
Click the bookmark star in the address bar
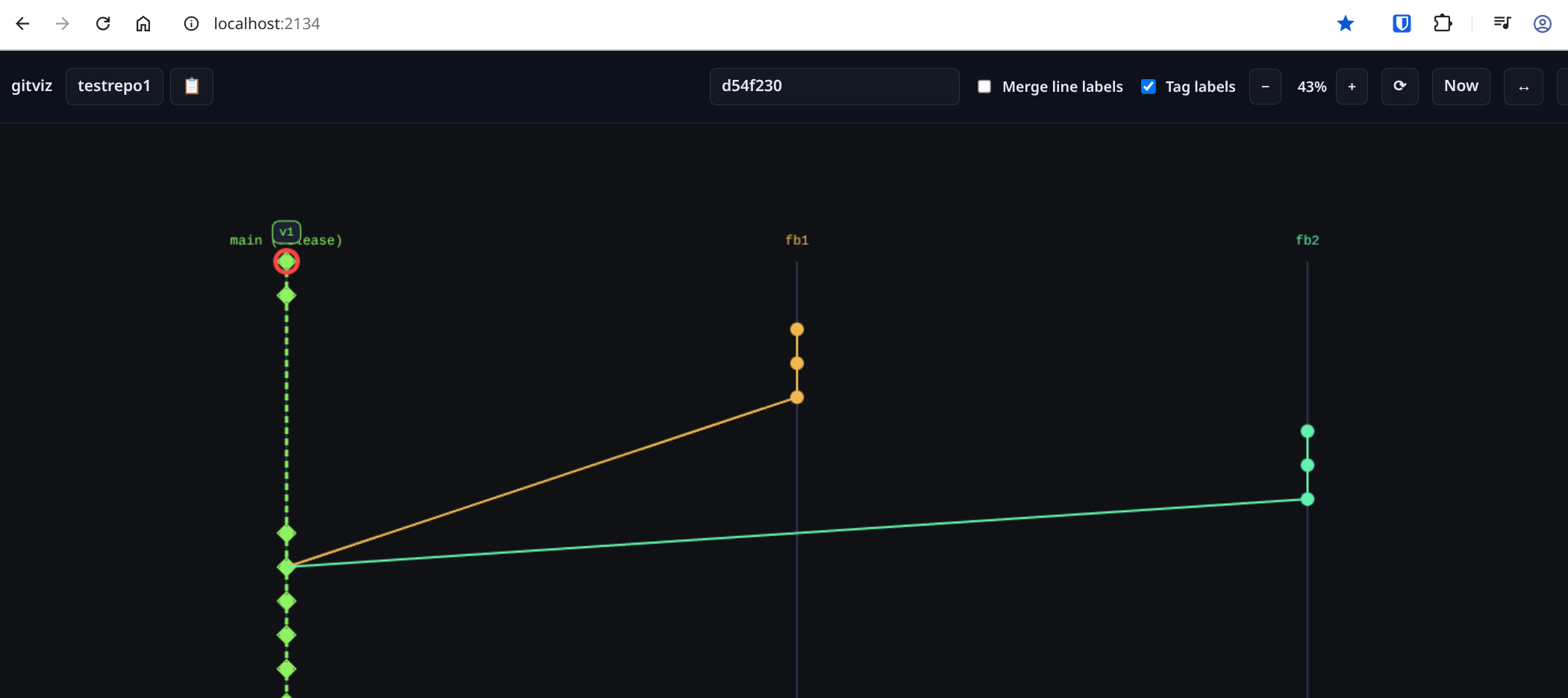(x=1346, y=23)
